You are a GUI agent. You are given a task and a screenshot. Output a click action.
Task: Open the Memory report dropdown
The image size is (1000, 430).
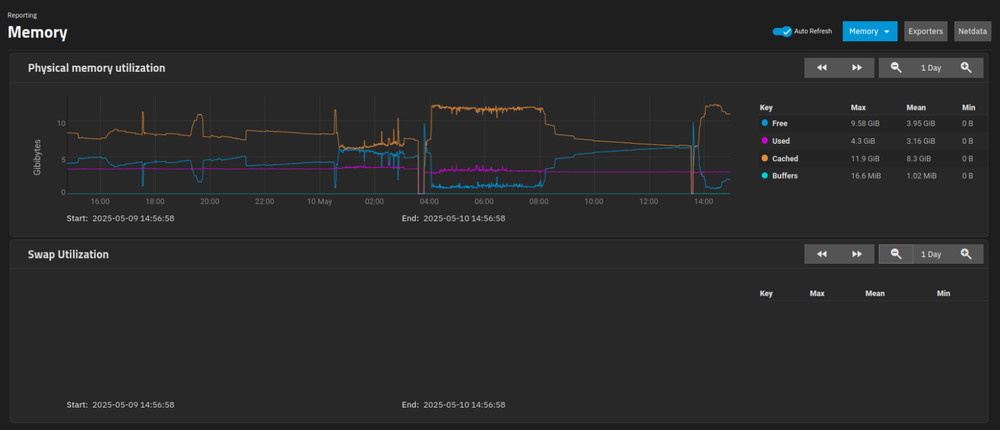[x=870, y=31]
